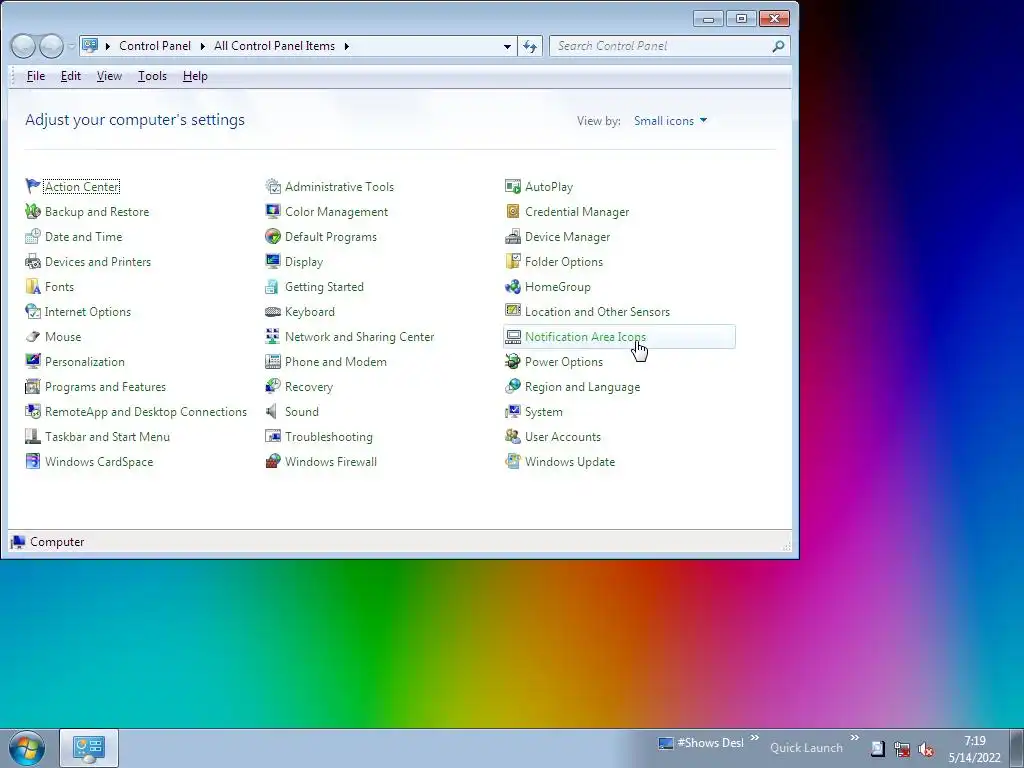The width and height of the screenshot is (1024, 768).
Task: Click the Control Panel taskbar button
Action: 89,748
